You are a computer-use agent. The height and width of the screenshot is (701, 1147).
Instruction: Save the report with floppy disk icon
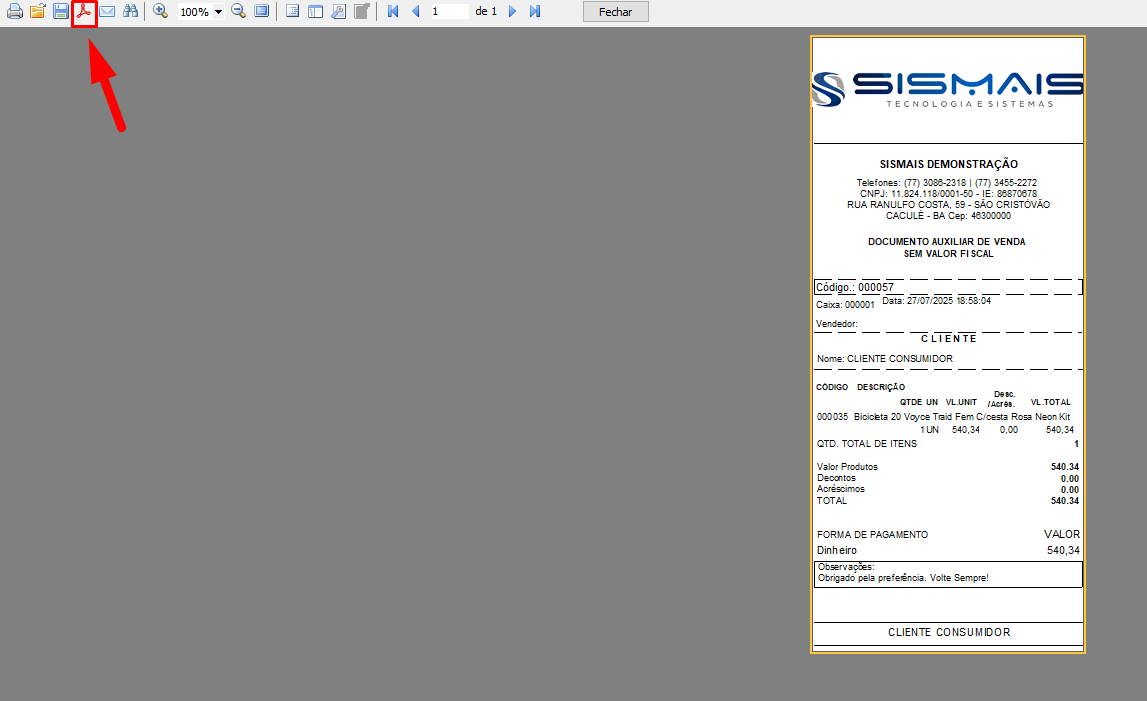pyautogui.click(x=61, y=12)
